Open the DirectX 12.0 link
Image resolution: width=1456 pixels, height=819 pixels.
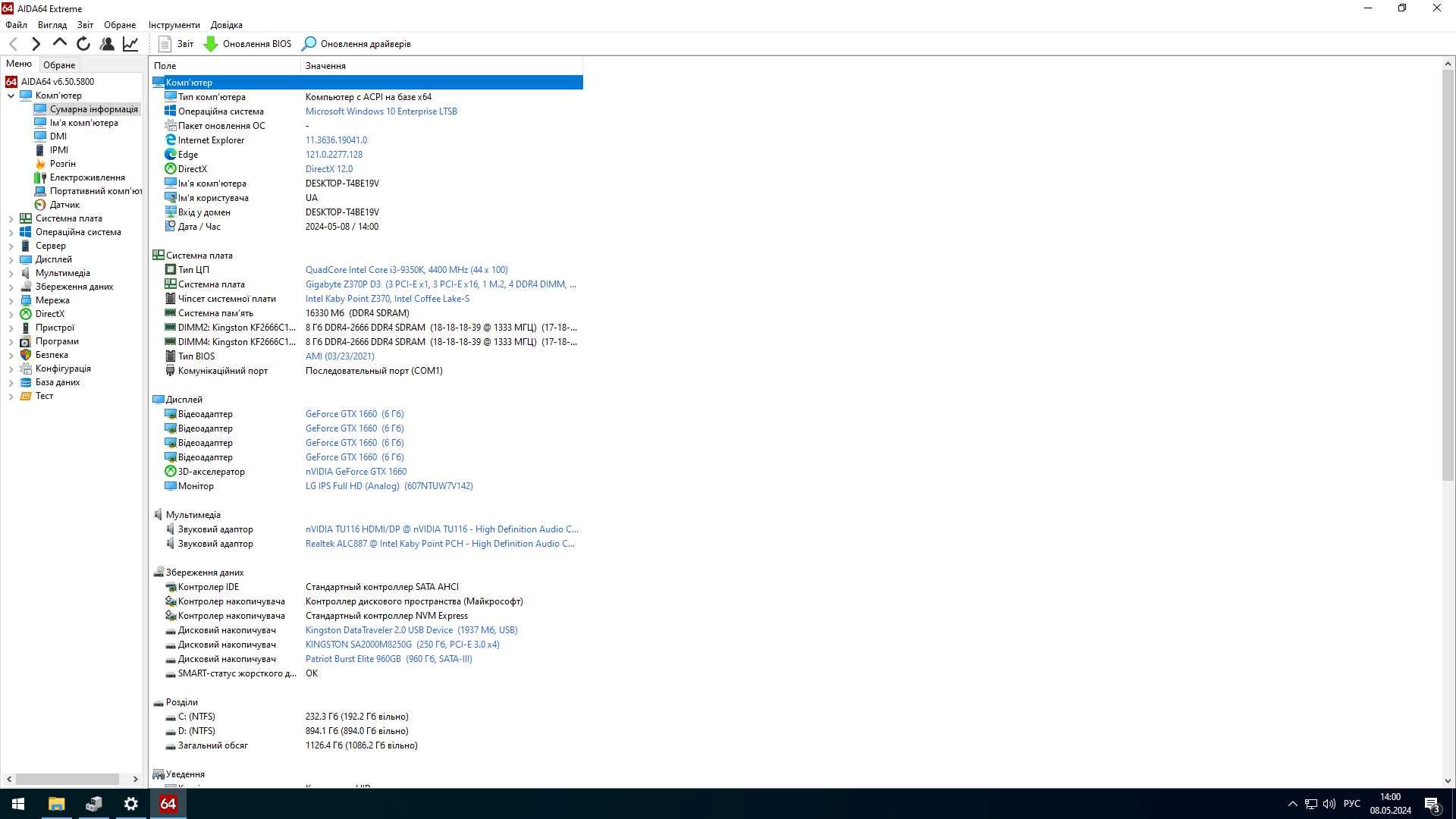(329, 169)
